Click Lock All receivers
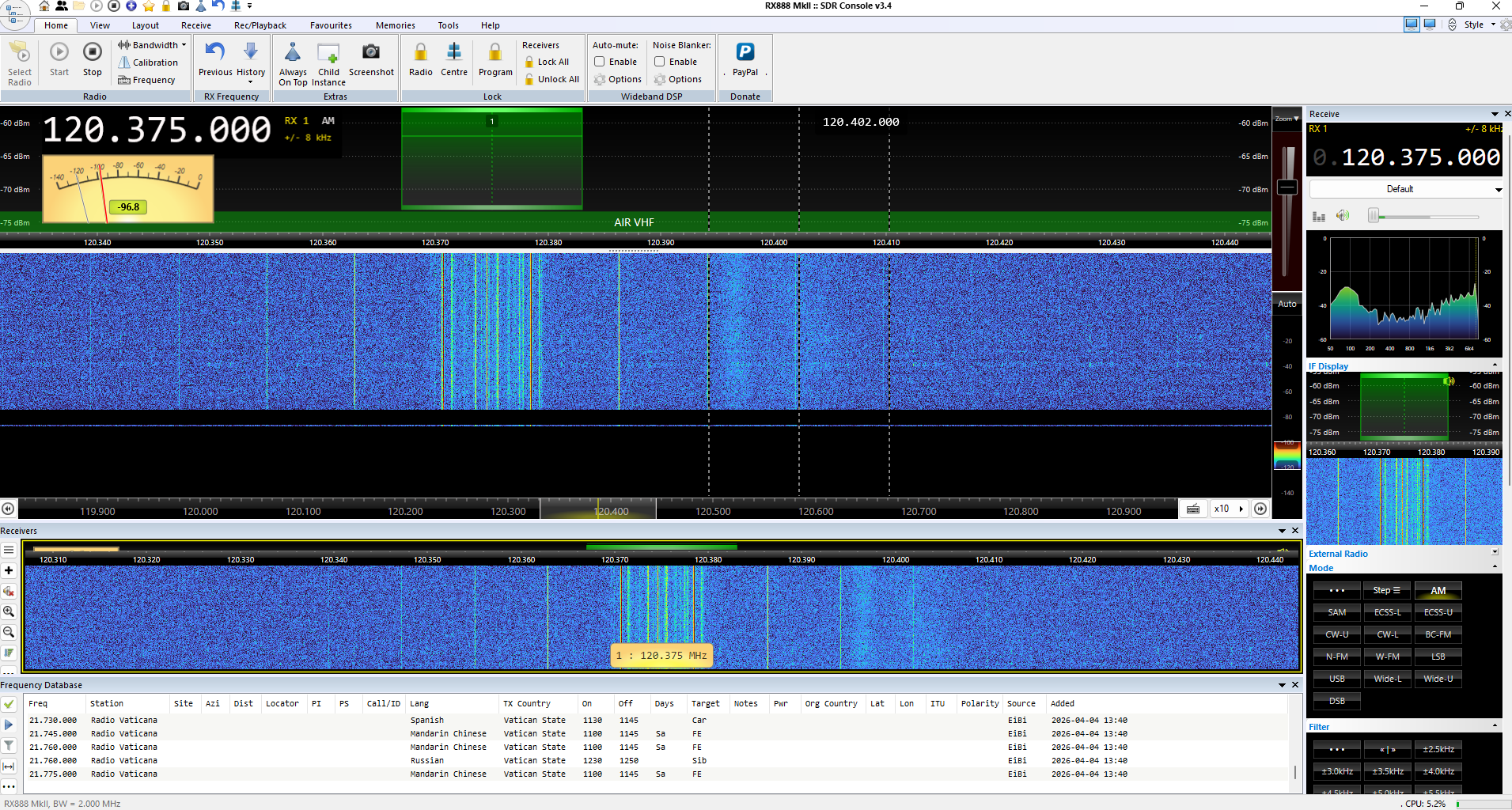Image resolution: width=1512 pixels, height=810 pixels. tap(547, 62)
